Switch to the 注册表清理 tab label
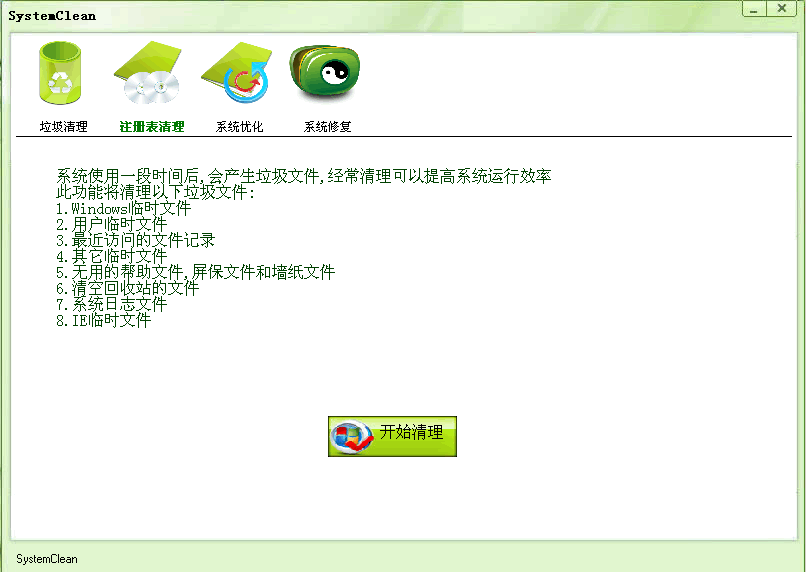Screen dimensions: 806x572 point(152,126)
